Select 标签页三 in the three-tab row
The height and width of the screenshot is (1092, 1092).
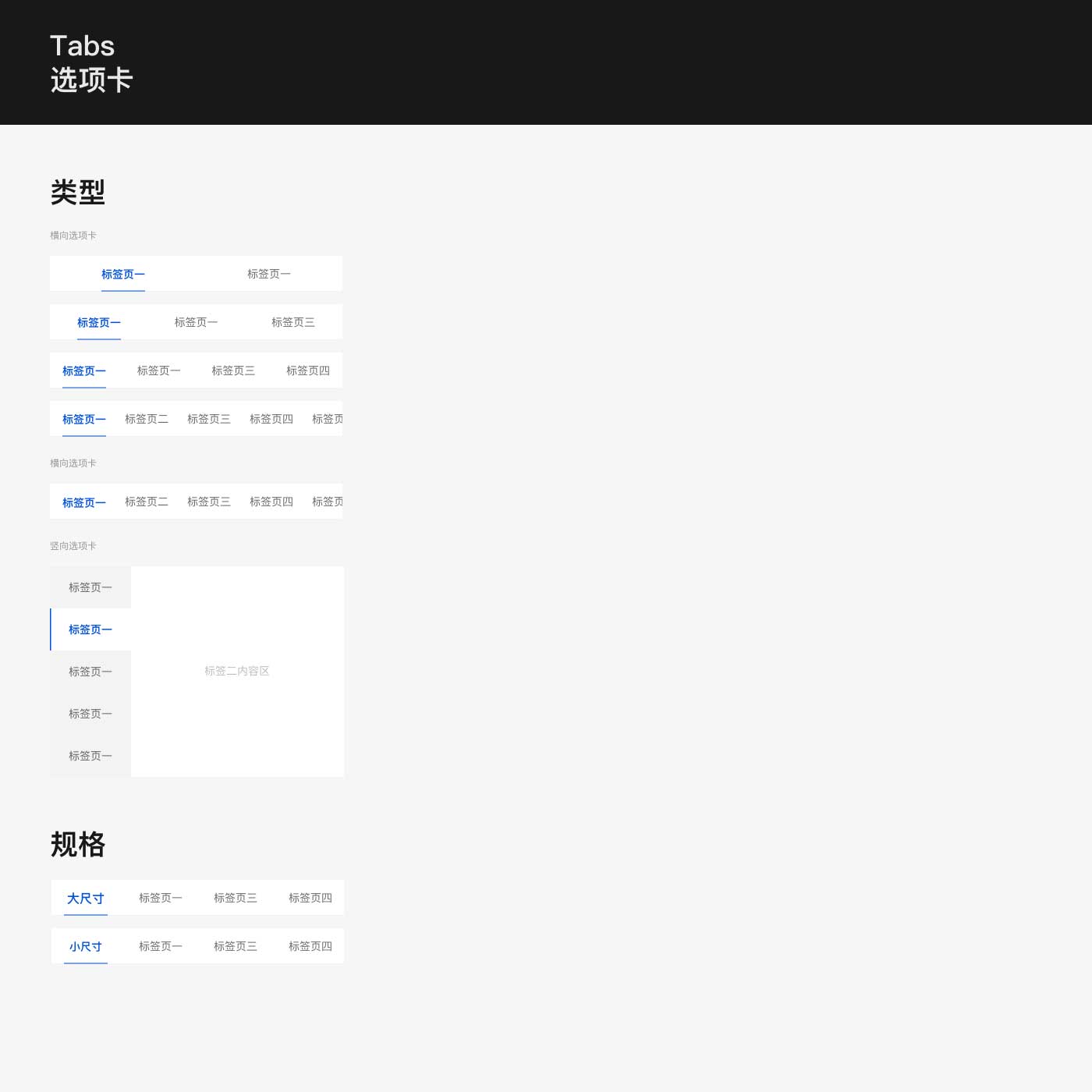click(293, 322)
